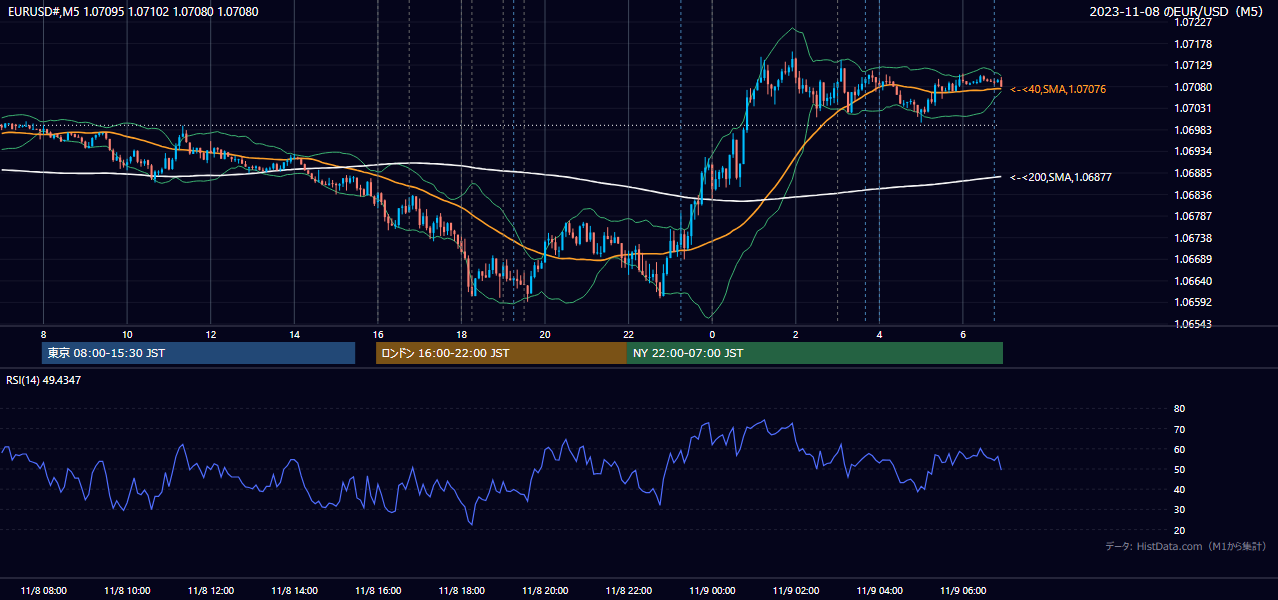
Task: Click hour tick 20 under the price chart
Action: tap(544, 334)
